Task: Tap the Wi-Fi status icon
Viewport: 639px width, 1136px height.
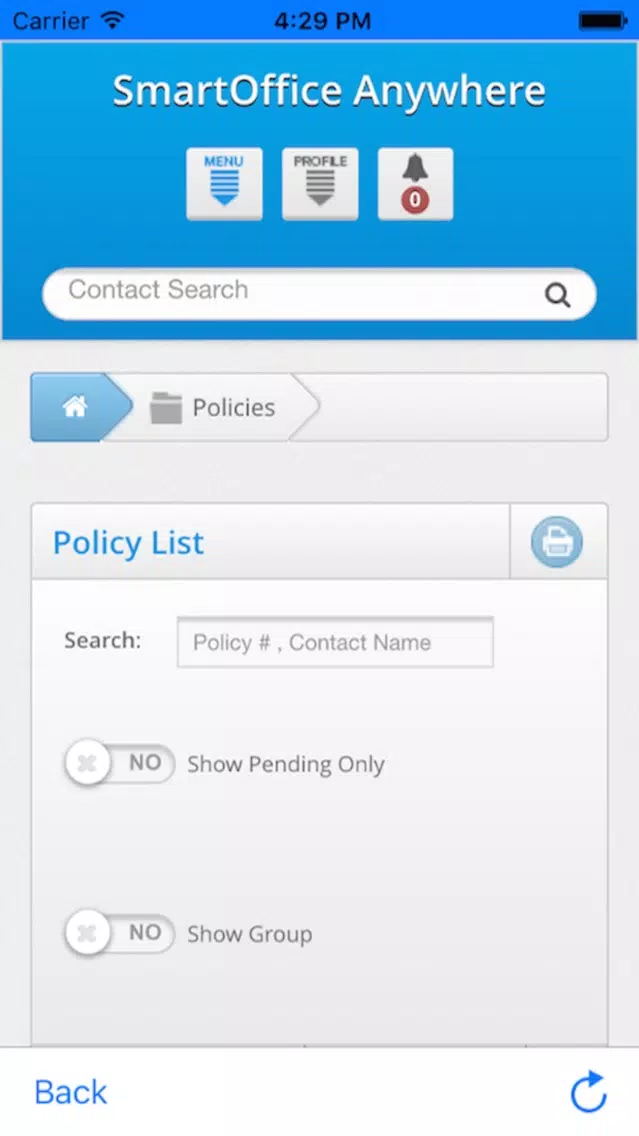Action: (113, 20)
